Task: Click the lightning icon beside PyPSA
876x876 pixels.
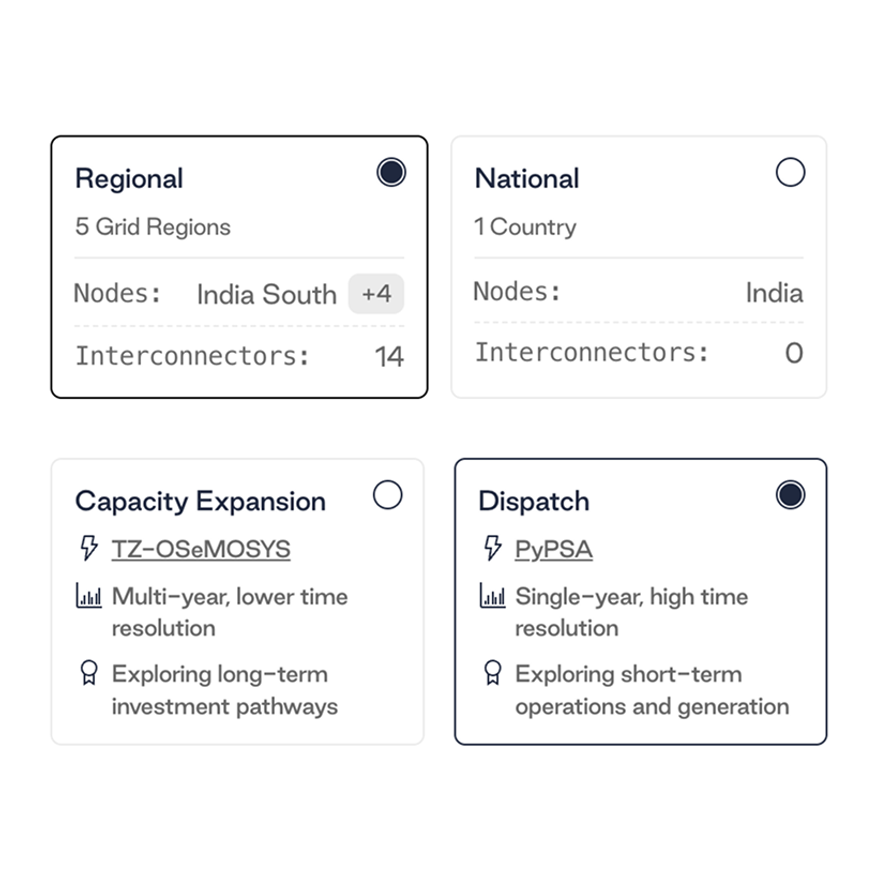Action: point(492,548)
